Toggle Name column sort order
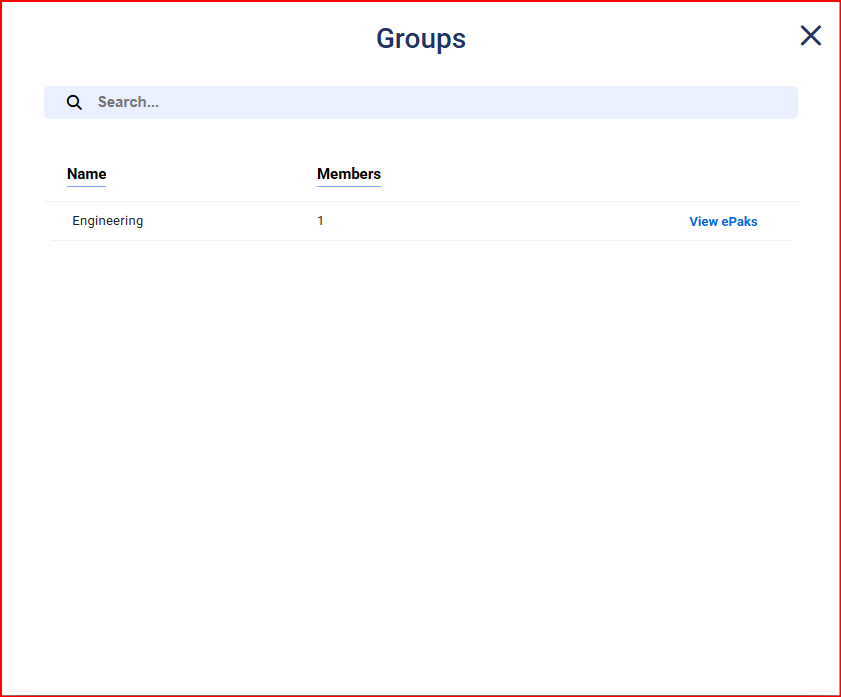 click(x=86, y=174)
